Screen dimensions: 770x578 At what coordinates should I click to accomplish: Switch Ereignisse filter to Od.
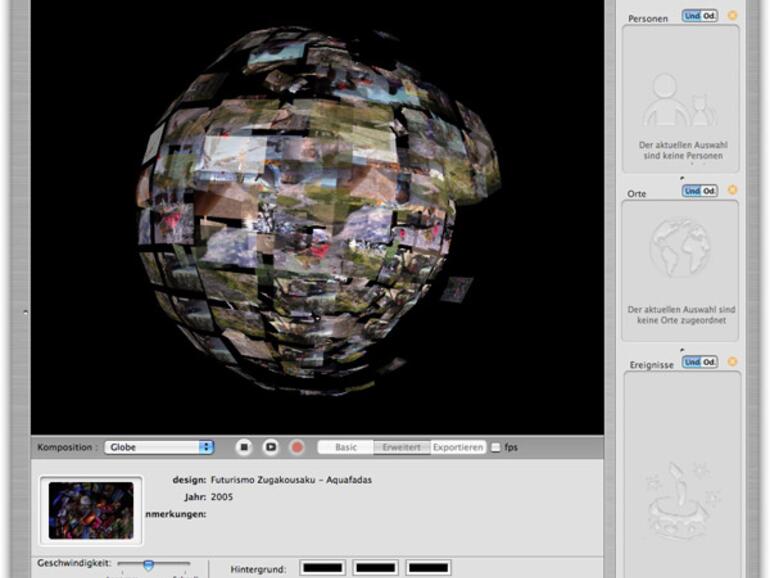[x=709, y=362]
